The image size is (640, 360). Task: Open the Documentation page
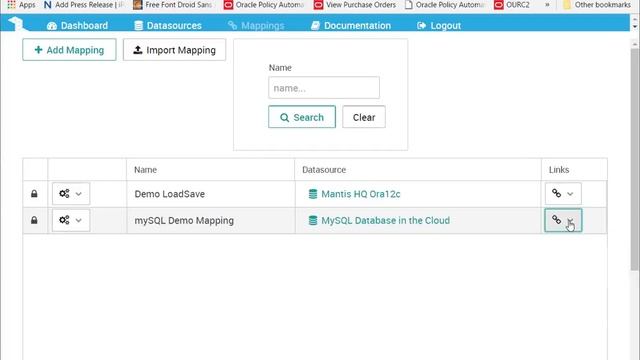(x=351, y=26)
